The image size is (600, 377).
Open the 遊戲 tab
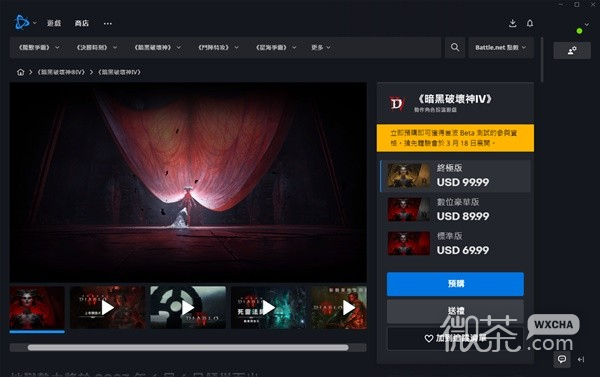point(54,23)
